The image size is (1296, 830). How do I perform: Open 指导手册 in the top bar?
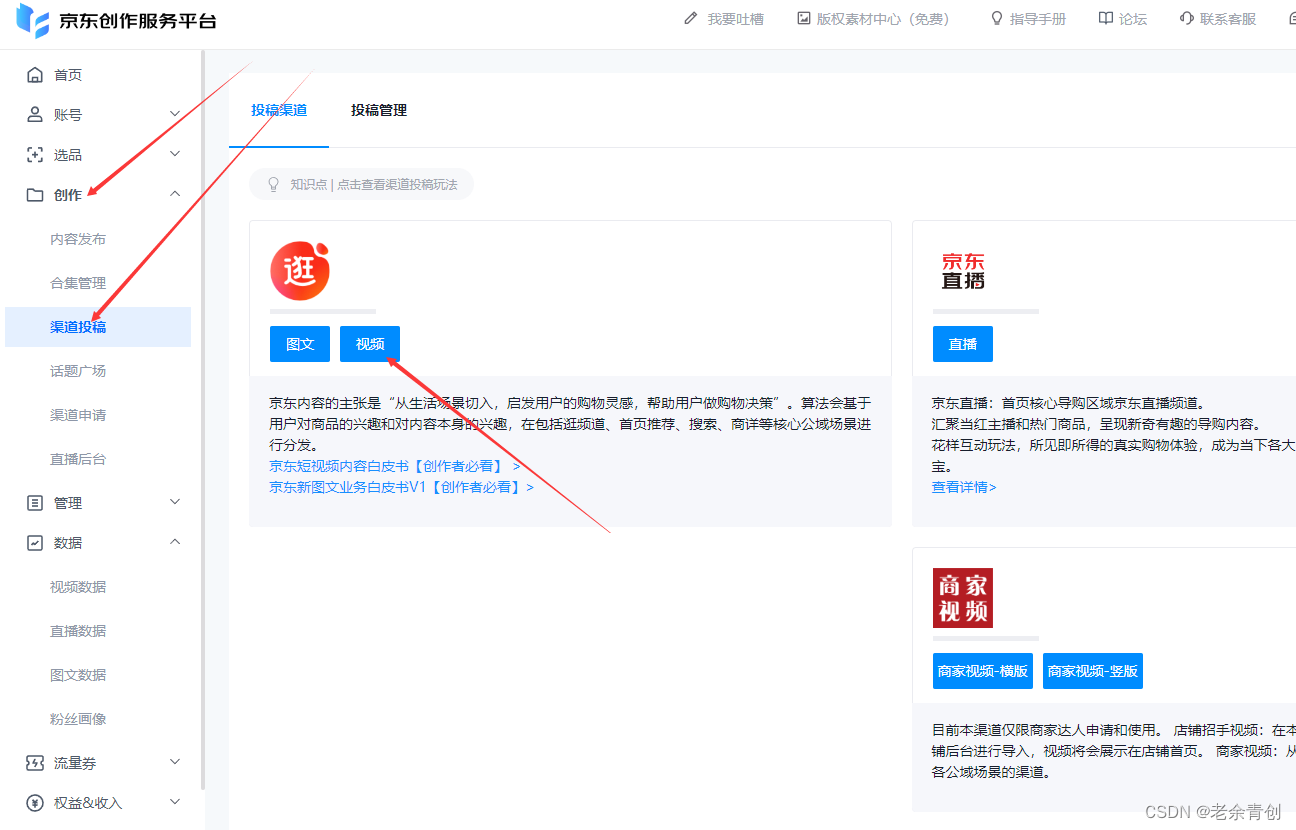(x=1038, y=19)
